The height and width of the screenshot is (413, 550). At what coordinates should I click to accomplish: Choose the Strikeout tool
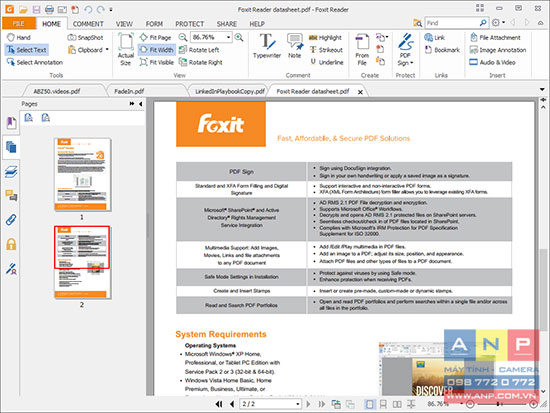(326, 50)
